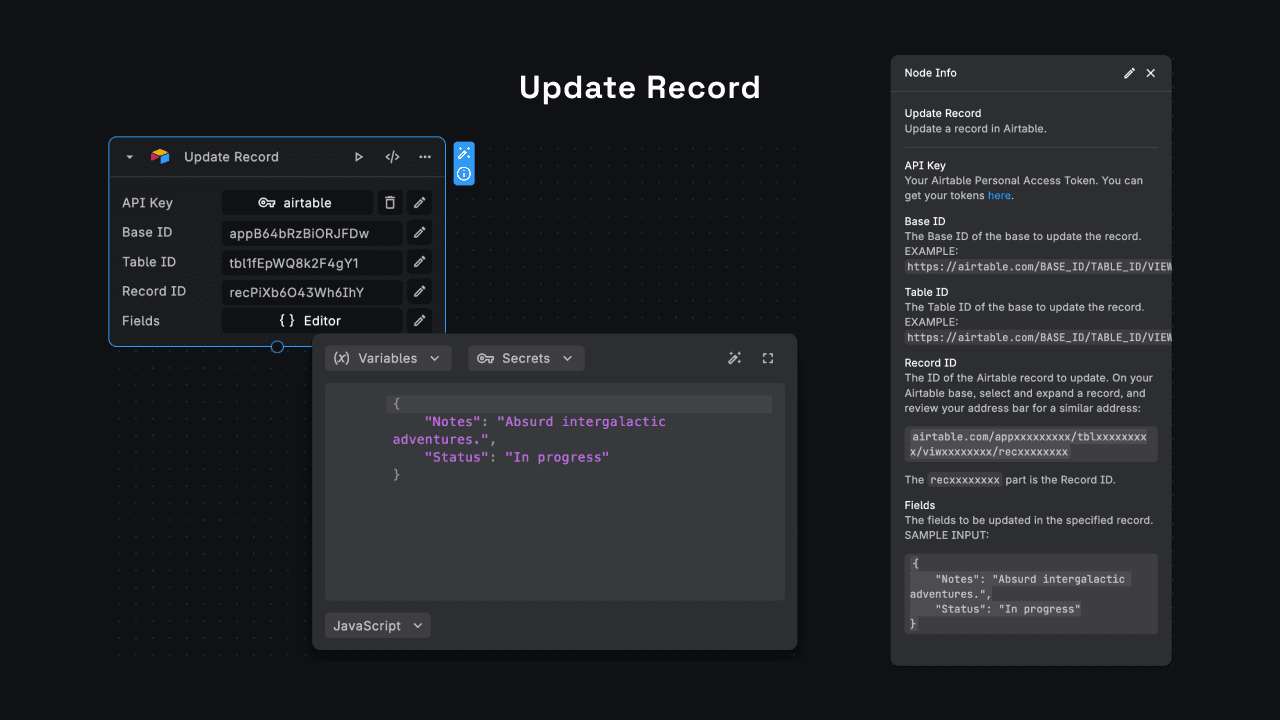Change the JavaScript language dropdown

pyautogui.click(x=377, y=625)
